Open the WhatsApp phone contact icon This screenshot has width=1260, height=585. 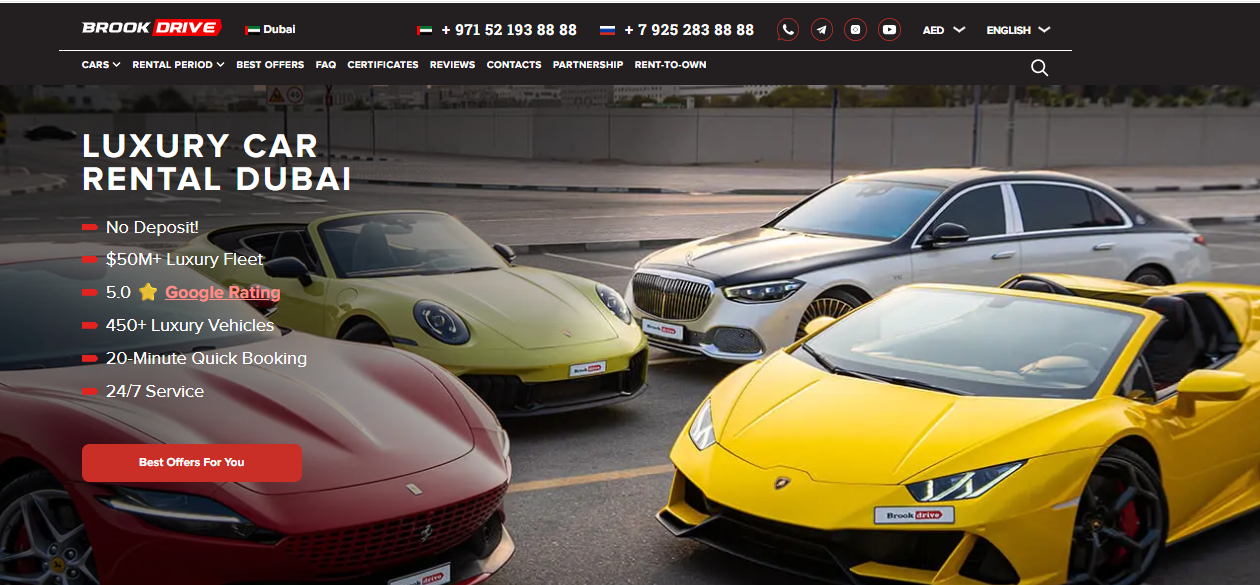coord(788,30)
